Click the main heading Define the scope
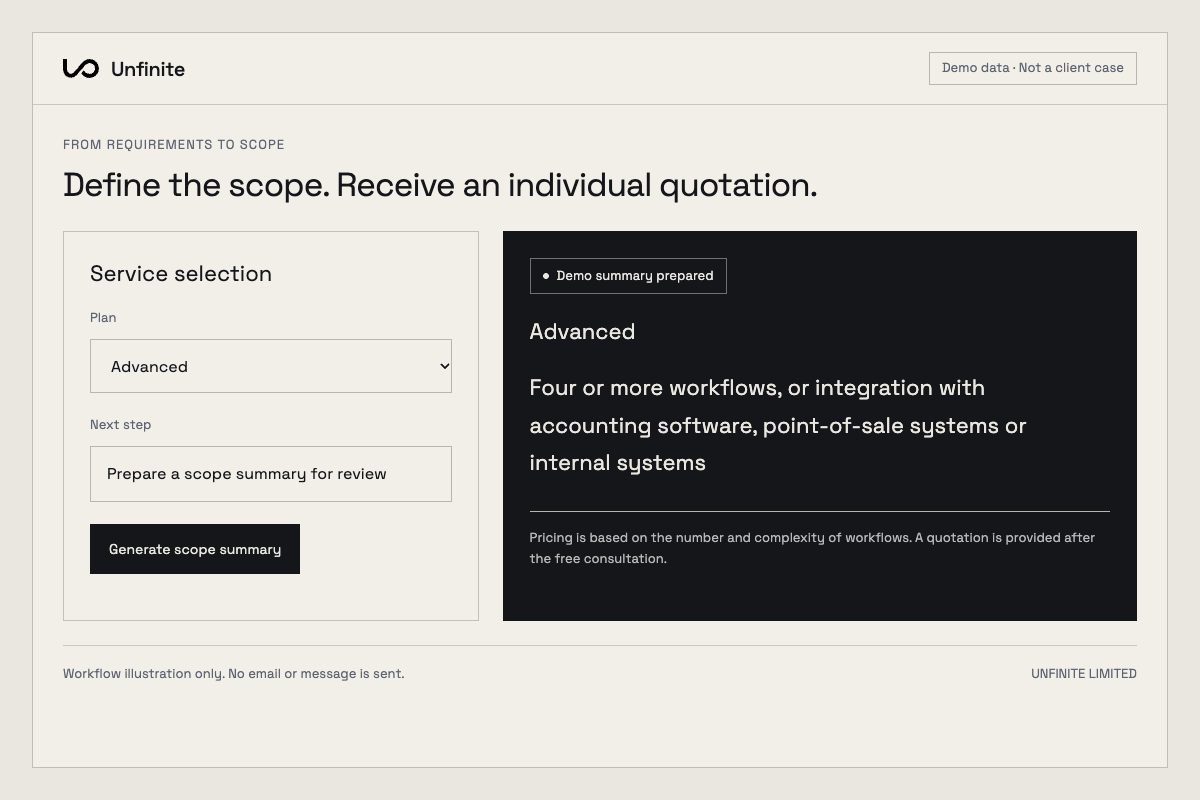 (440, 185)
